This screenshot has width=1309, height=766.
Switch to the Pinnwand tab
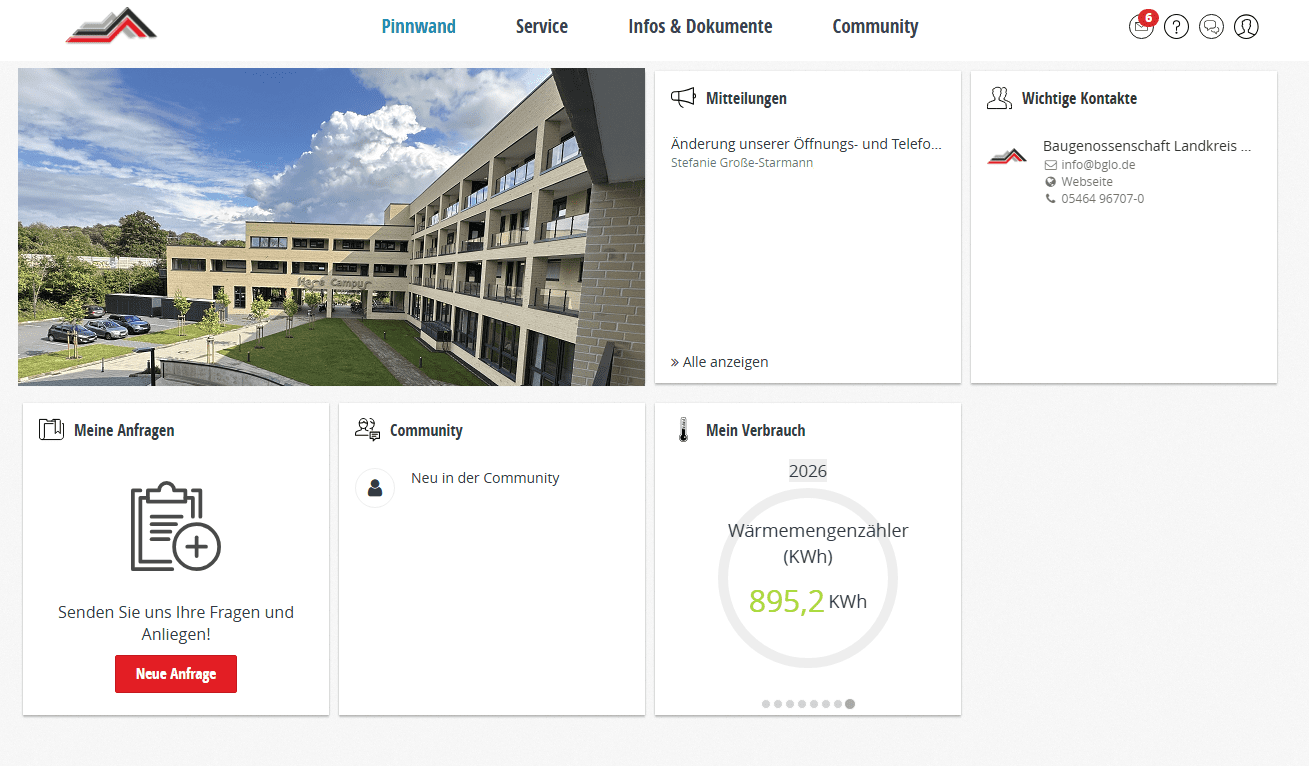(x=418, y=27)
